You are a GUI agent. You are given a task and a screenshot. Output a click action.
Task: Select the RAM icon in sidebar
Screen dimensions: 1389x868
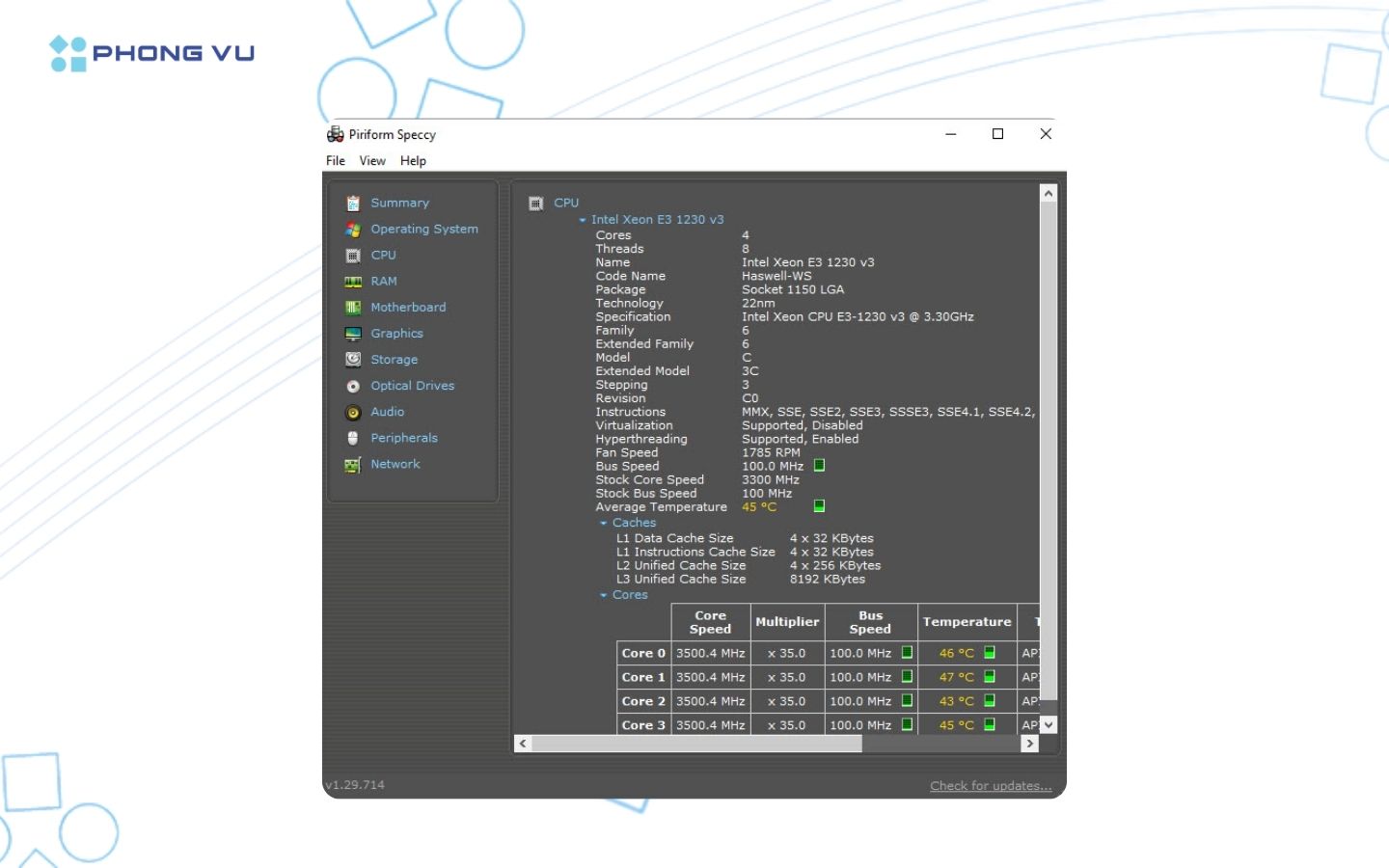[353, 282]
